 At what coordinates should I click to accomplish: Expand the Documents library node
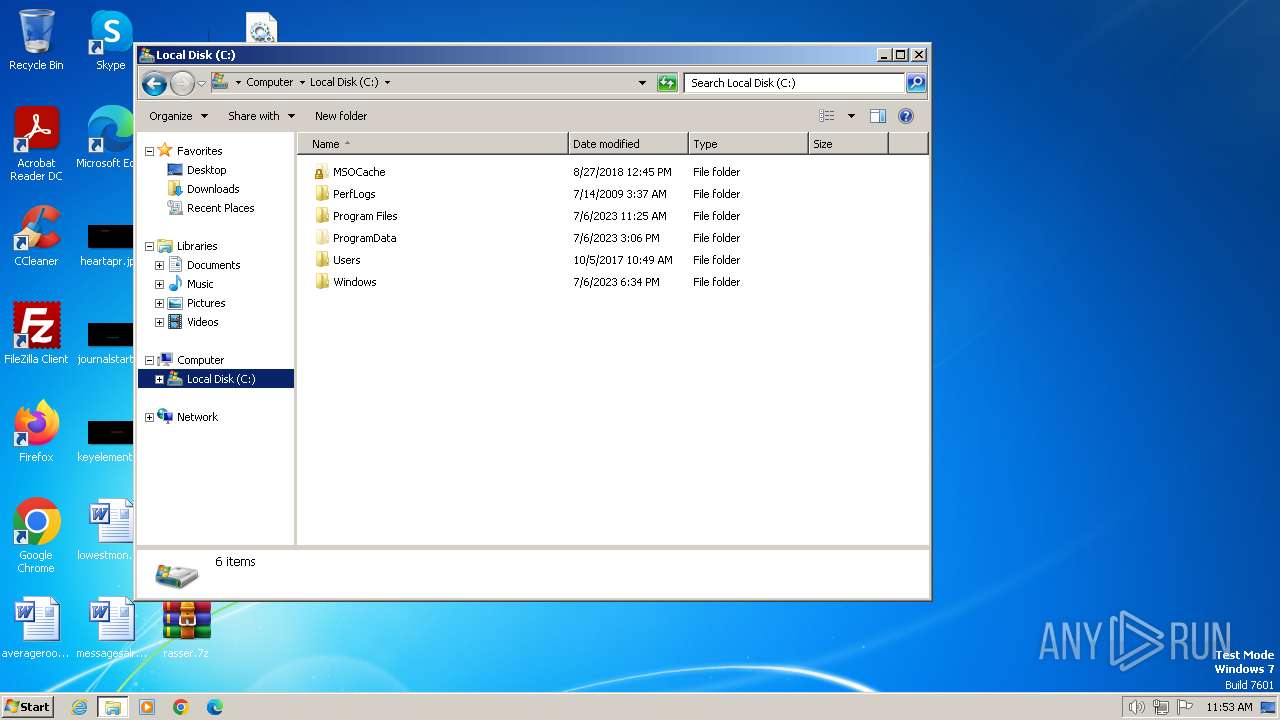point(159,265)
